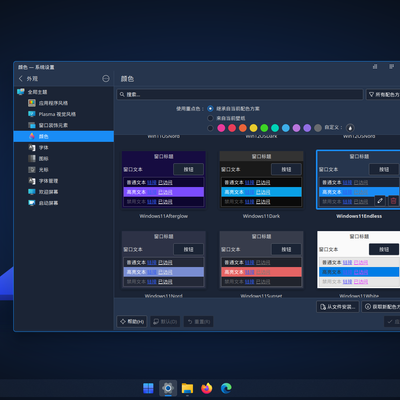The image size is (400, 400).
Task: Select the highlighted 颜色 sidebar entry
Action: (x=64, y=136)
